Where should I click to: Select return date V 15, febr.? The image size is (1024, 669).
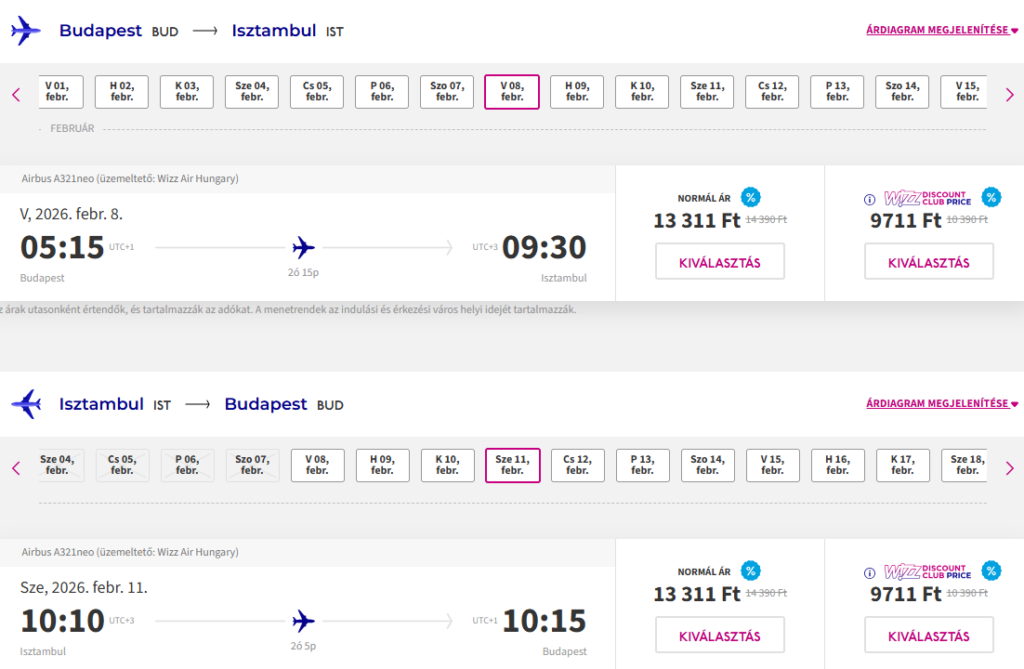[772, 465]
